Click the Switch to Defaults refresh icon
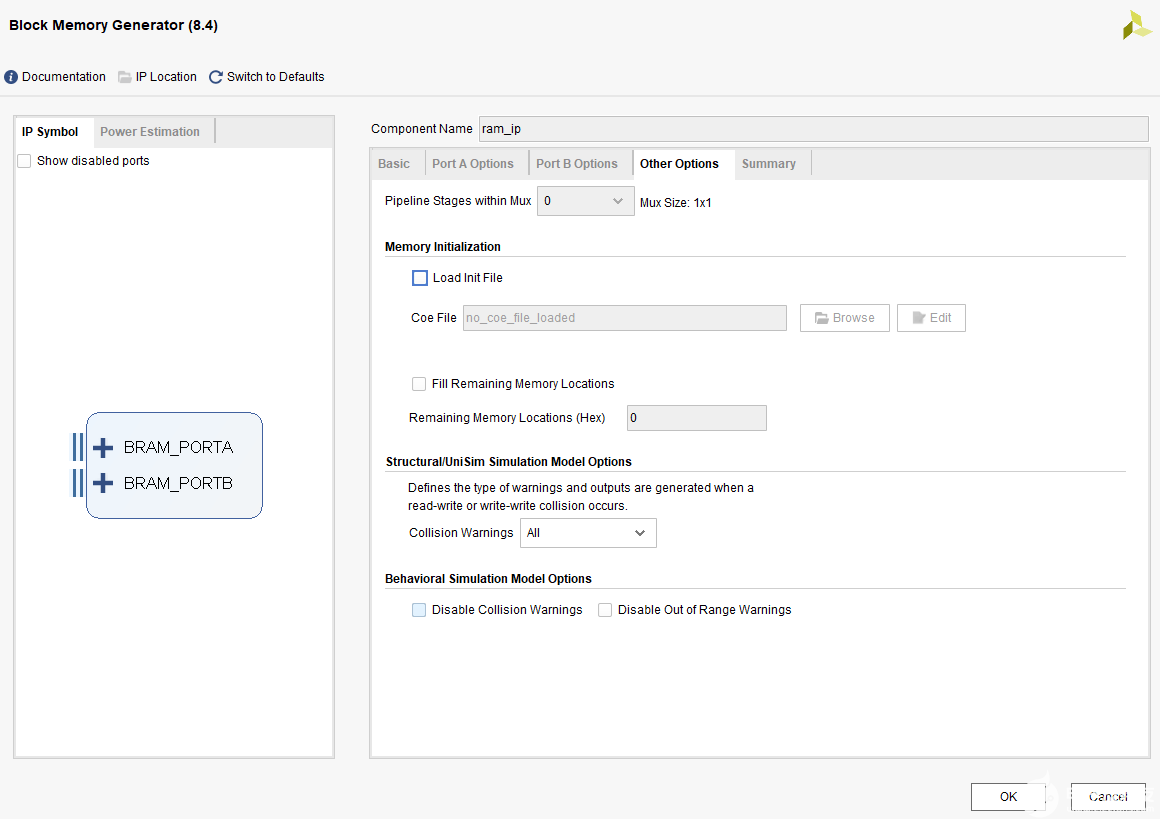The image size is (1160, 819). (216, 77)
